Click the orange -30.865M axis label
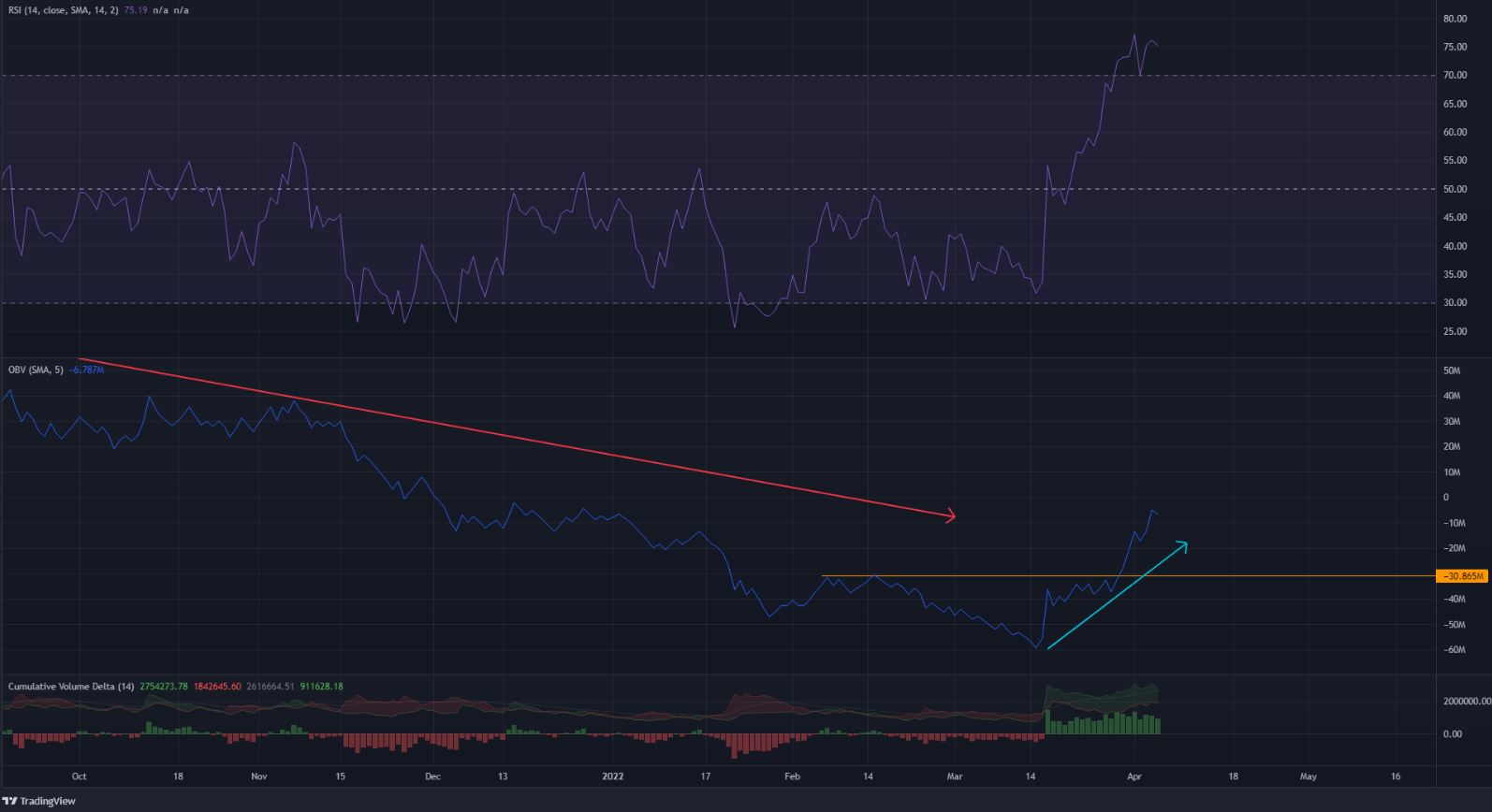Viewport: 1492px width, 812px height. click(x=1463, y=576)
